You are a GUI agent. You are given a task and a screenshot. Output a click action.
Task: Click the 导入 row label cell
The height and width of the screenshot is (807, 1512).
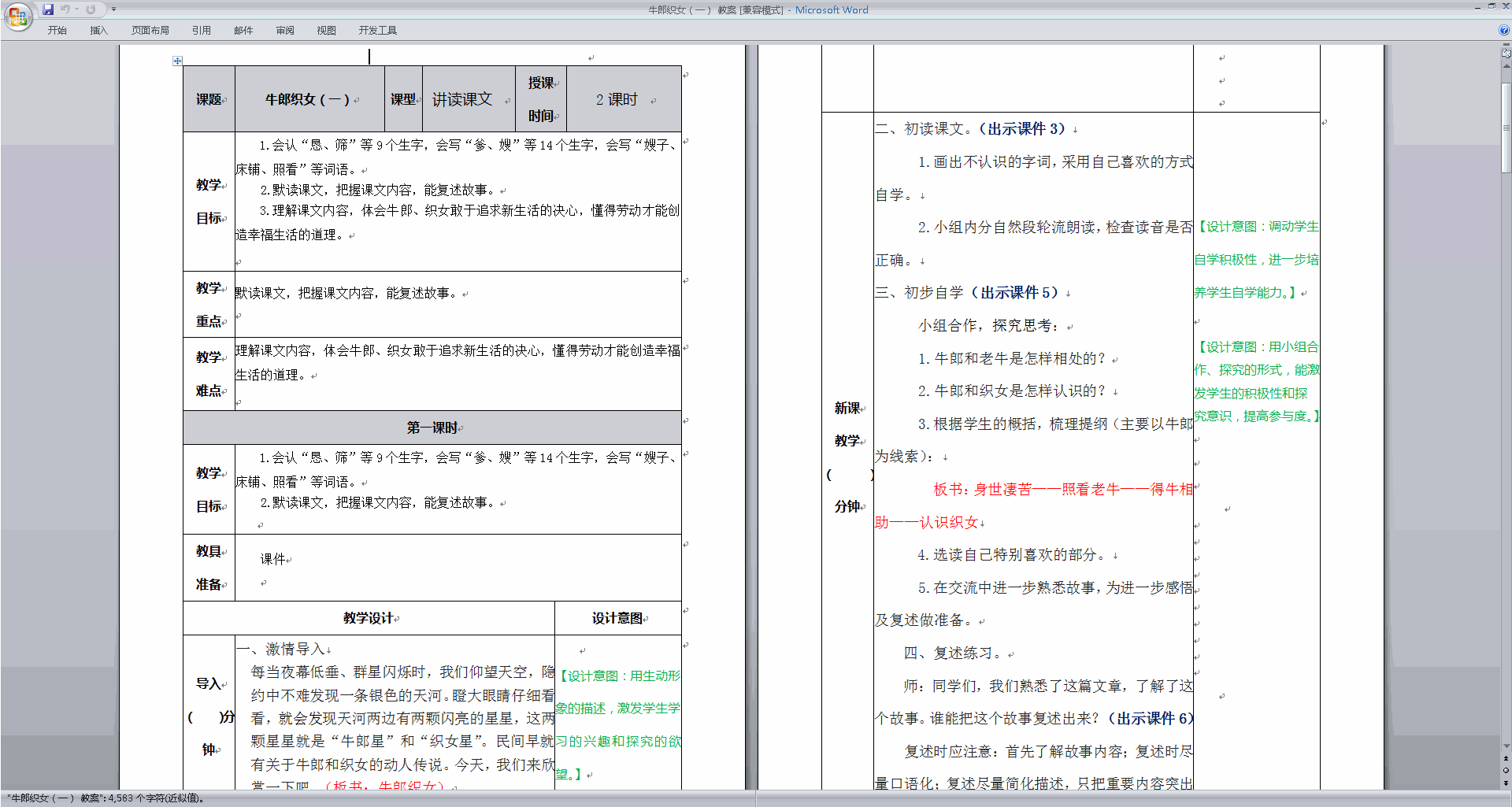coord(209,713)
